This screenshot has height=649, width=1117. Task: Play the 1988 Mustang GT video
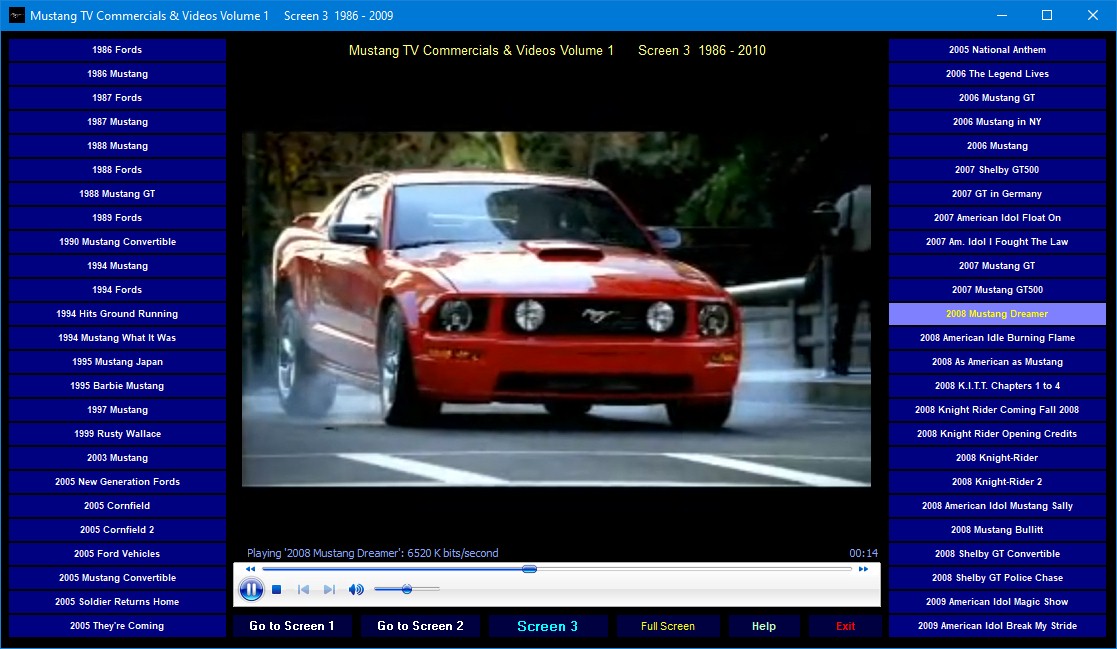(x=118, y=194)
